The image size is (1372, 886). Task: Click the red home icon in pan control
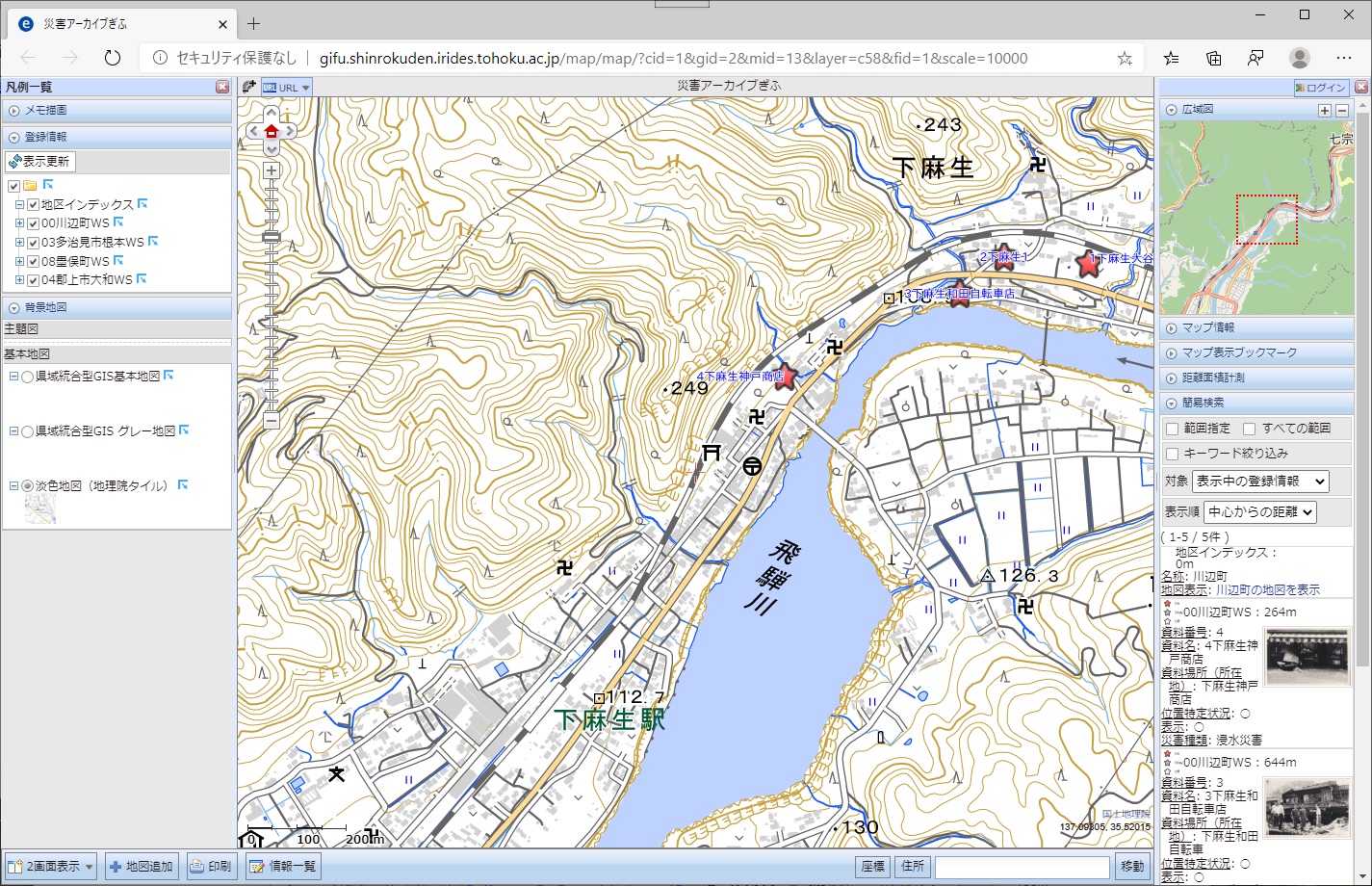click(x=271, y=131)
